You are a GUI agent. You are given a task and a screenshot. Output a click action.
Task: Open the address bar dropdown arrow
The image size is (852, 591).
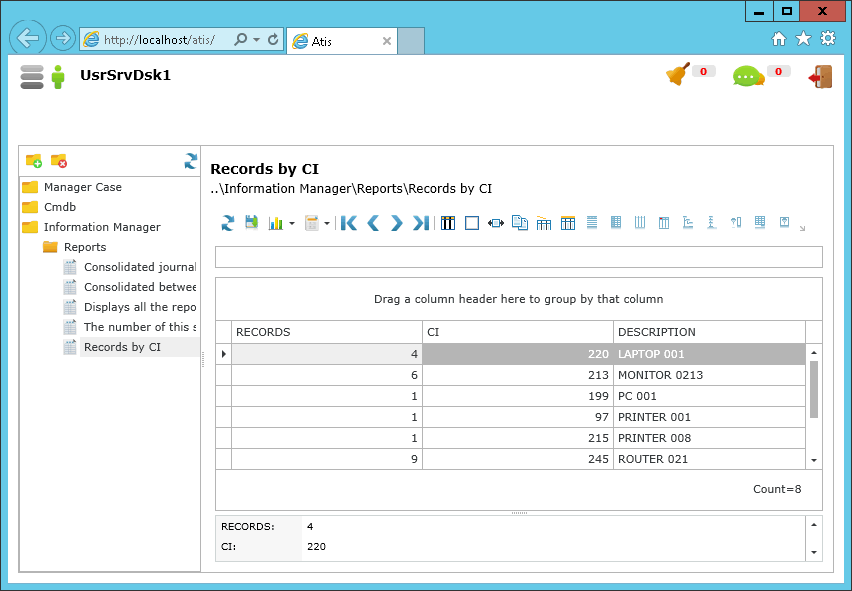[x=256, y=40]
